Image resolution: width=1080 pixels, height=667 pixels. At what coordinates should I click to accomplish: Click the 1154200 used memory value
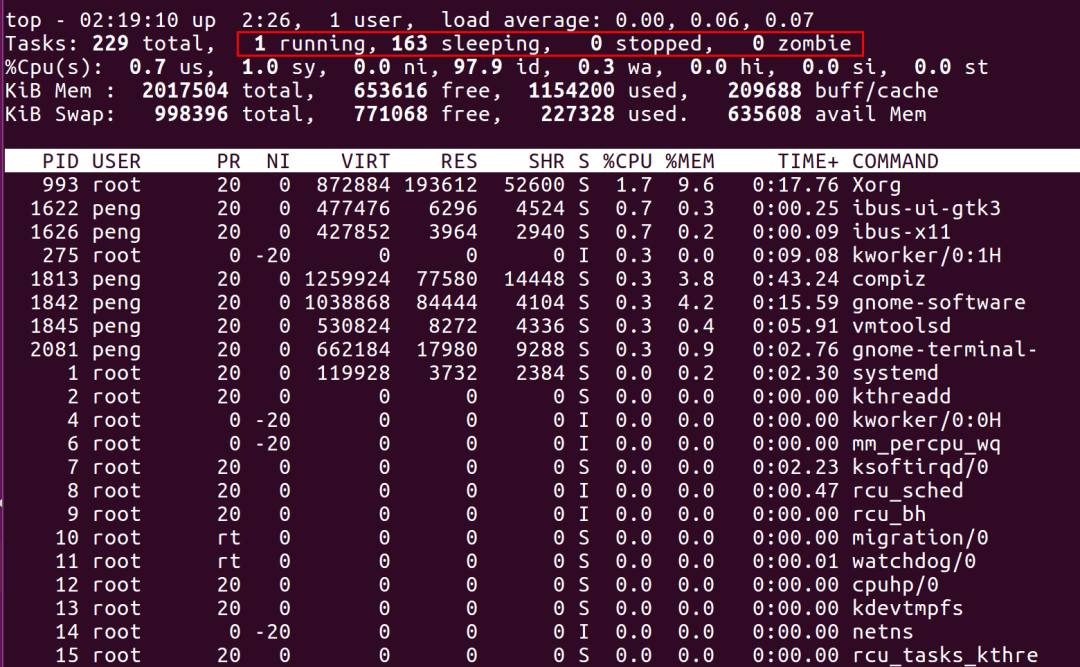(x=571, y=90)
